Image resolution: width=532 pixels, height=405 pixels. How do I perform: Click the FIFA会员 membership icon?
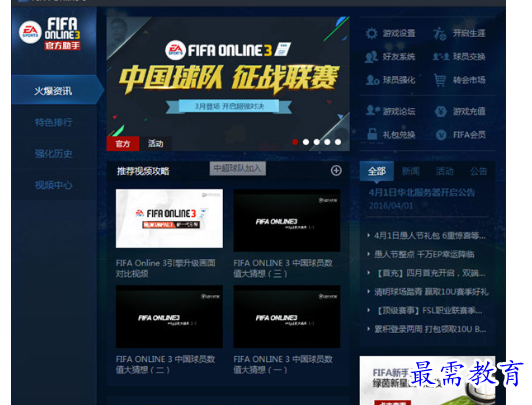pyautogui.click(x=441, y=135)
